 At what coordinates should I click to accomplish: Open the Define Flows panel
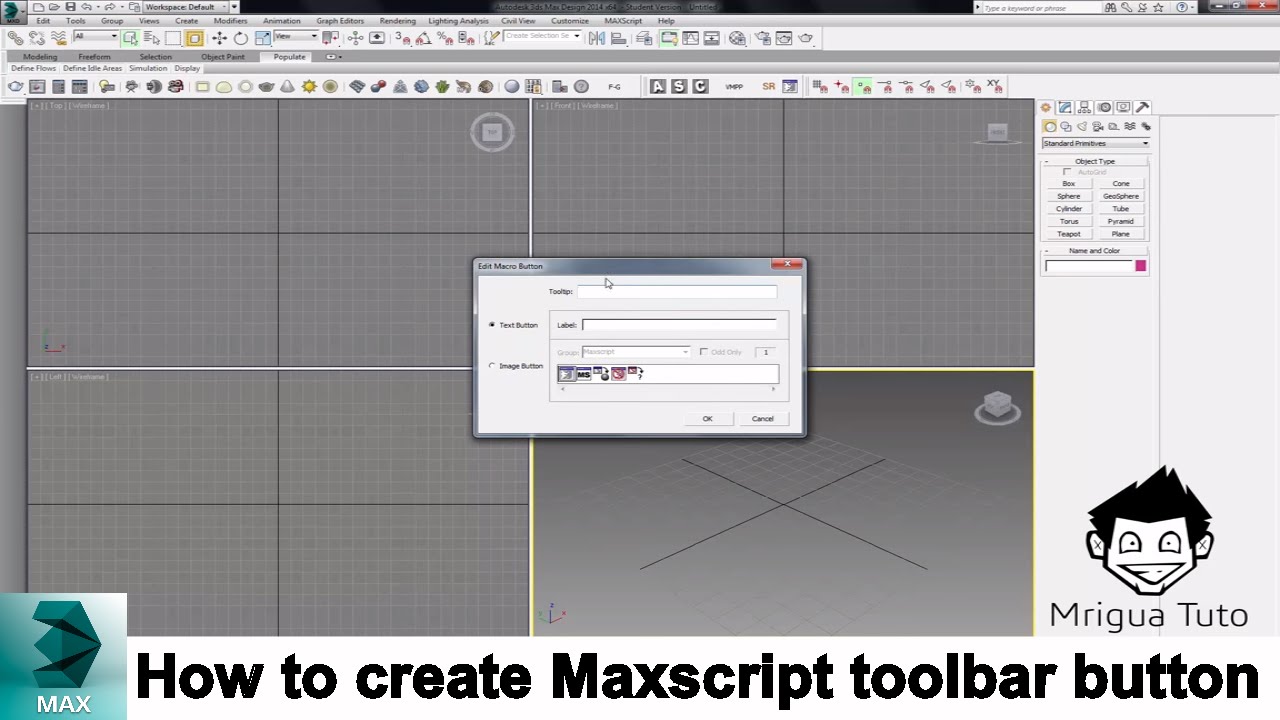coord(33,69)
